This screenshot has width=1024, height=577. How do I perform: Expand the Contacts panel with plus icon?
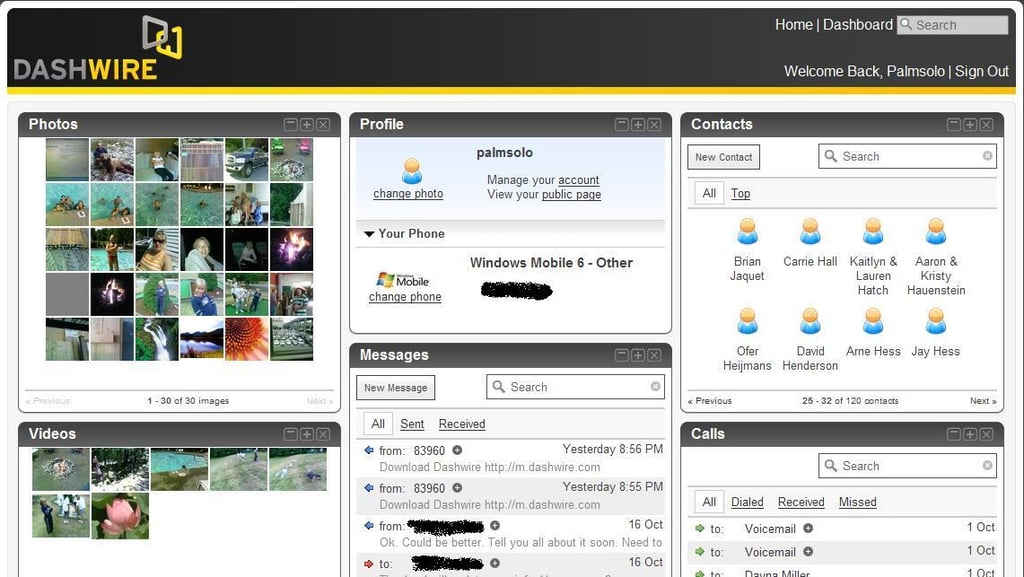pyautogui.click(x=970, y=124)
